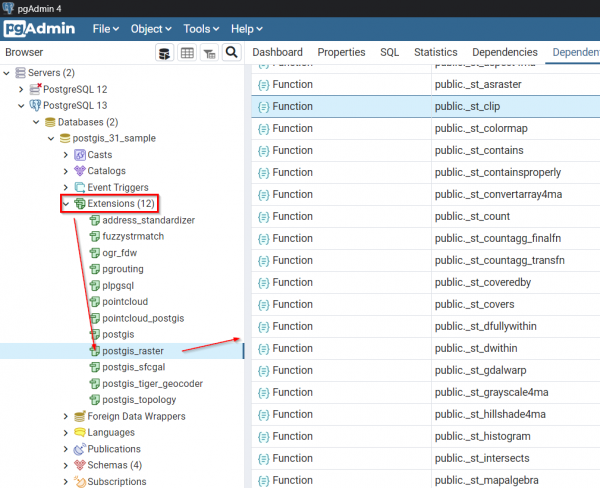The height and width of the screenshot is (488, 600).
Task: Select the postgis_topology extension
Action: [139, 400]
